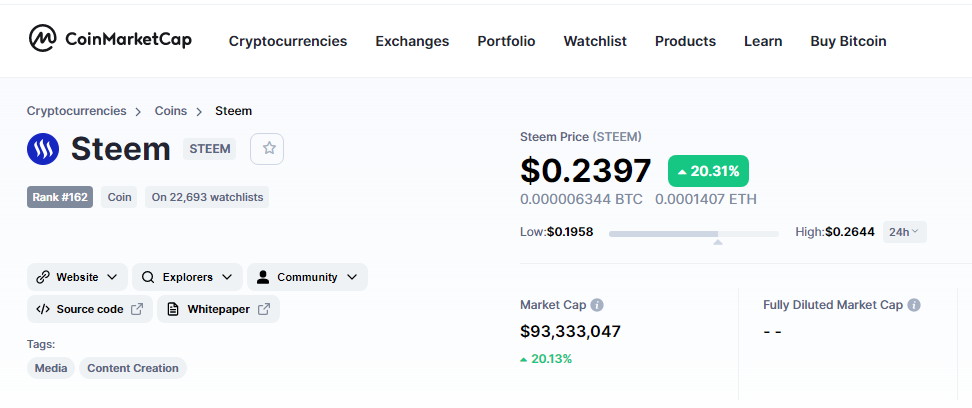Click the 0.000006344 BTC value
The width and height of the screenshot is (972, 408).
(x=581, y=199)
